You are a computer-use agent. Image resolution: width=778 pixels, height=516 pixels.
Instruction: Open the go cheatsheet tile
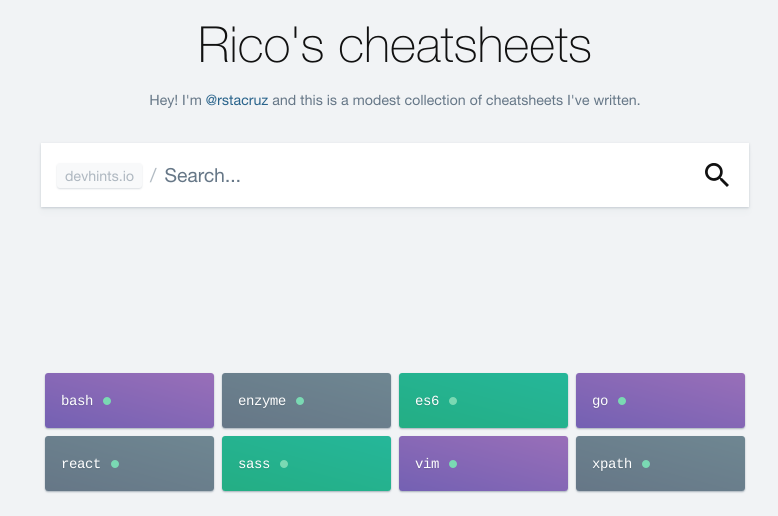[x=660, y=400]
